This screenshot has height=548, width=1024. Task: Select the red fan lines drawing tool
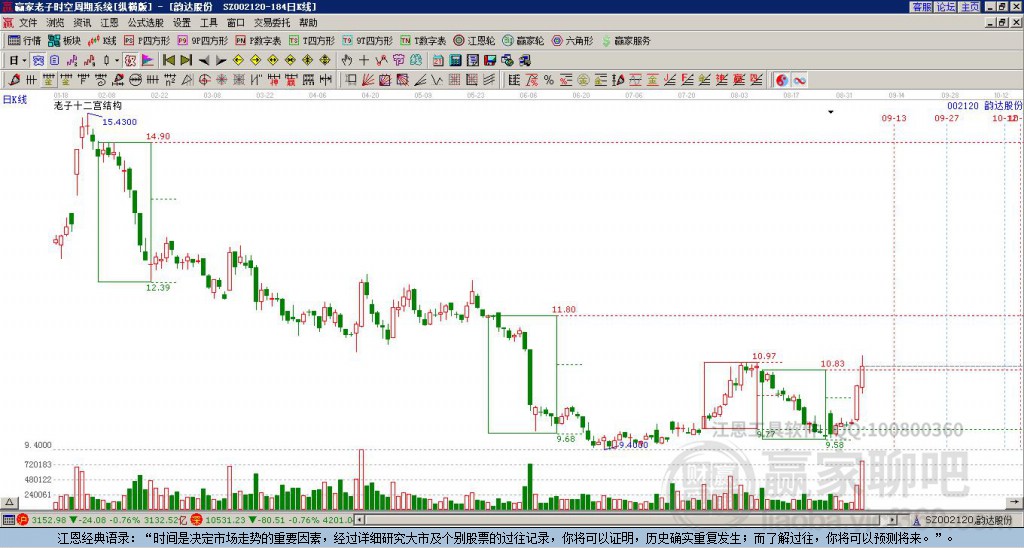pos(368,80)
